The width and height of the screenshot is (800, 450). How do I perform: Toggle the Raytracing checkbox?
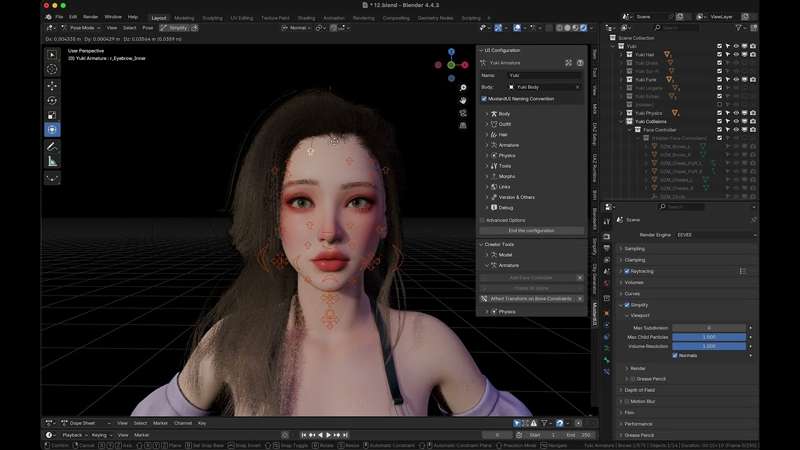(627, 271)
